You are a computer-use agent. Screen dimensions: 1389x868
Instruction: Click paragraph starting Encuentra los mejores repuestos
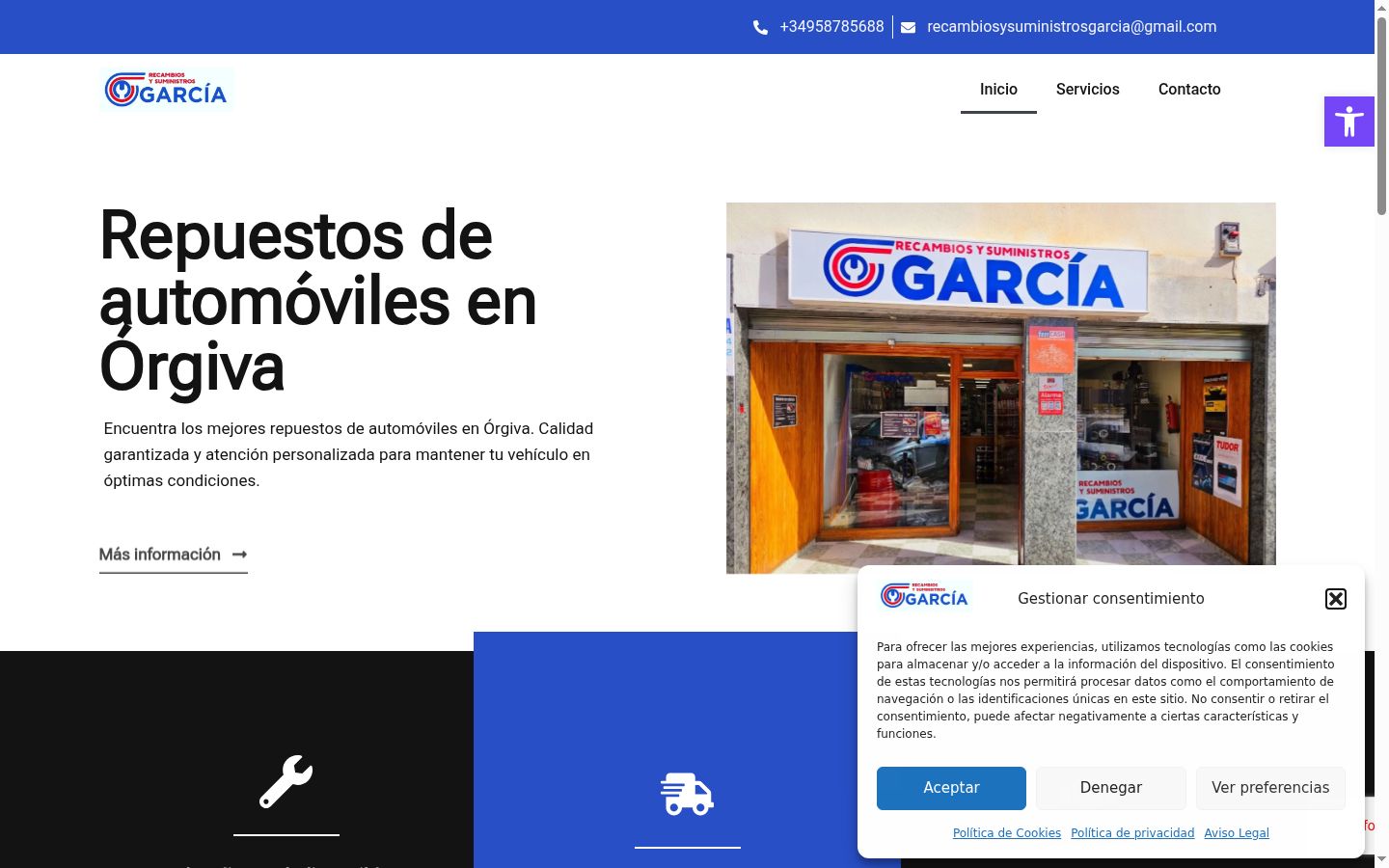[x=348, y=454]
